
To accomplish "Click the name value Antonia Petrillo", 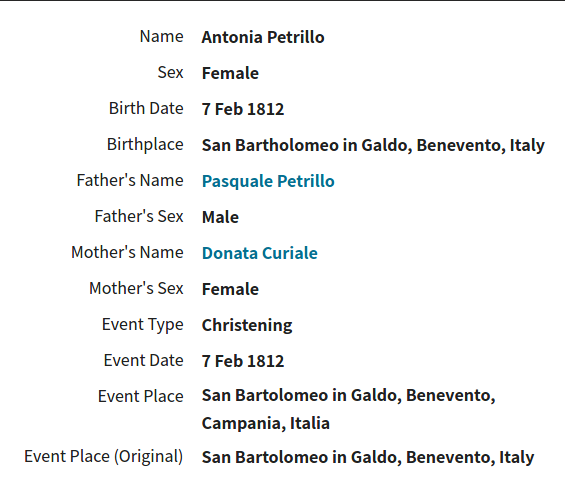I will (263, 37).
